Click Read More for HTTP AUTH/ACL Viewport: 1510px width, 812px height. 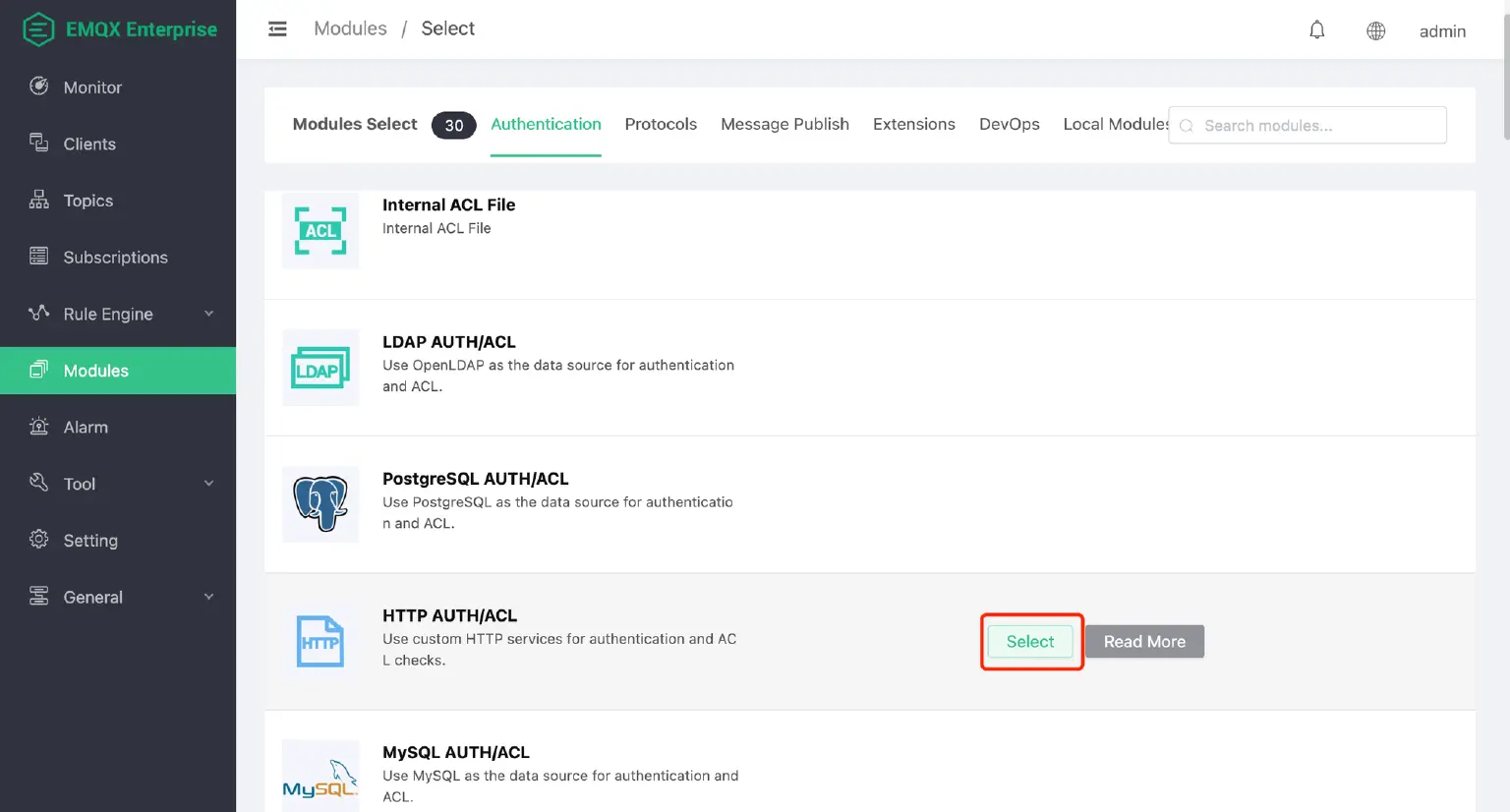point(1144,641)
